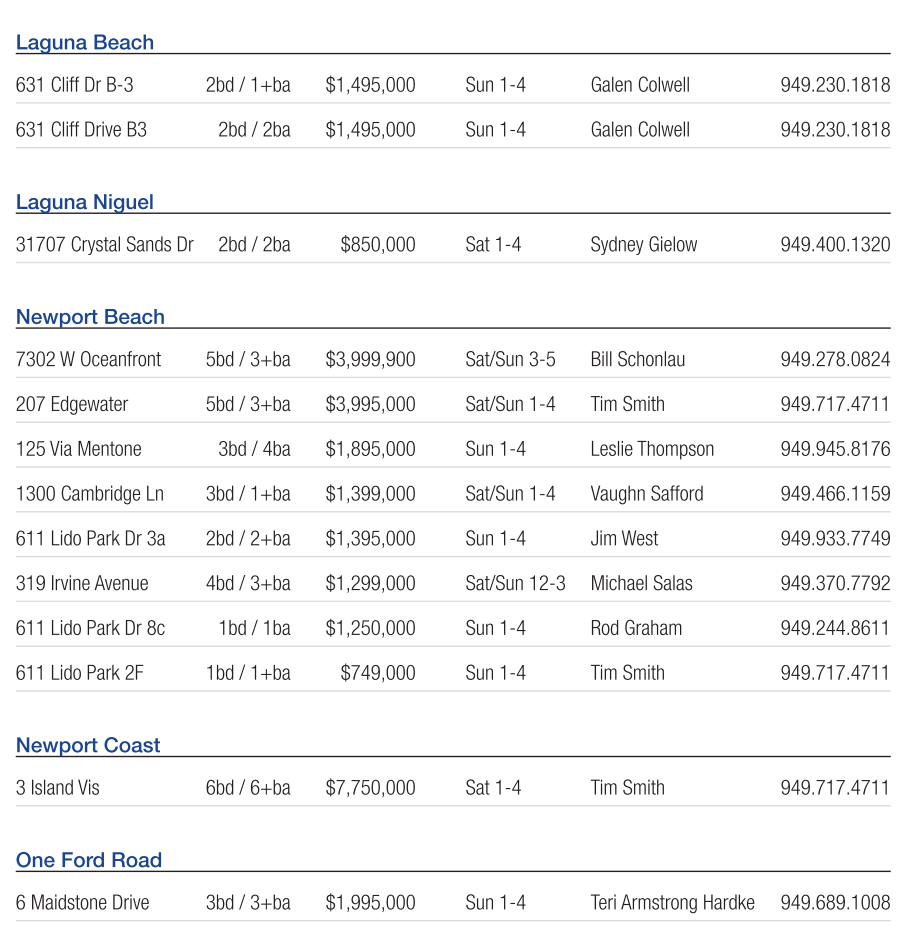
Task: Click the Laguna Beach section heading
Action: 85,42
